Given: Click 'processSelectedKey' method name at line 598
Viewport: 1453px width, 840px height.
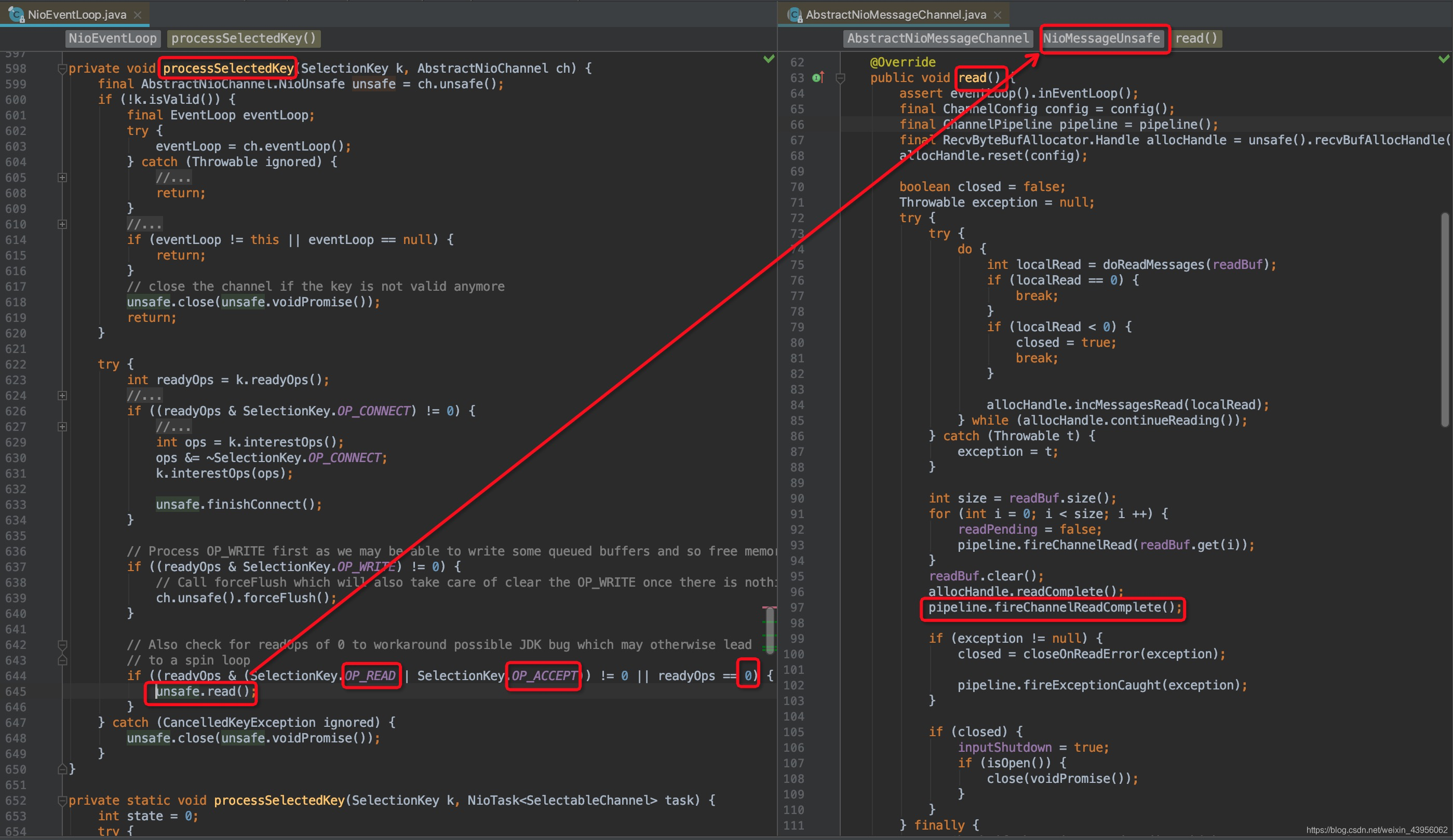Looking at the screenshot, I should 228,68.
